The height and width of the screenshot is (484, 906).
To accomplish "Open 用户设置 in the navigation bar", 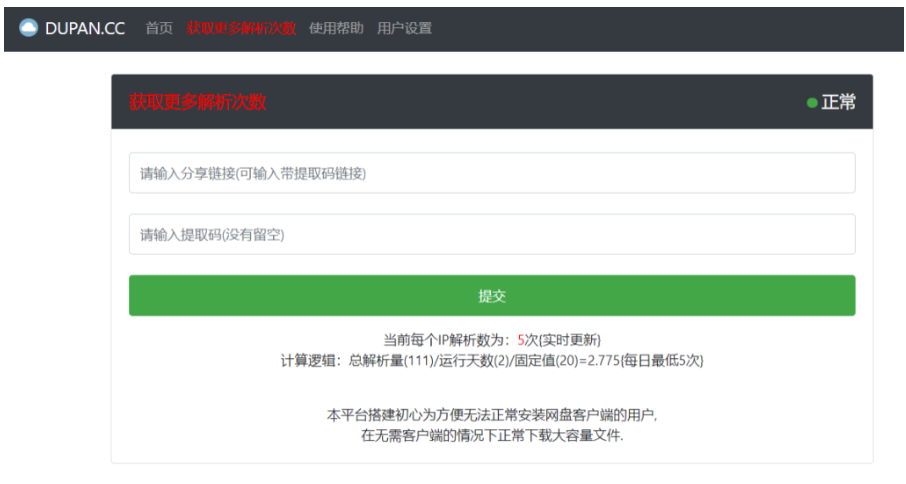I will click(x=404, y=28).
